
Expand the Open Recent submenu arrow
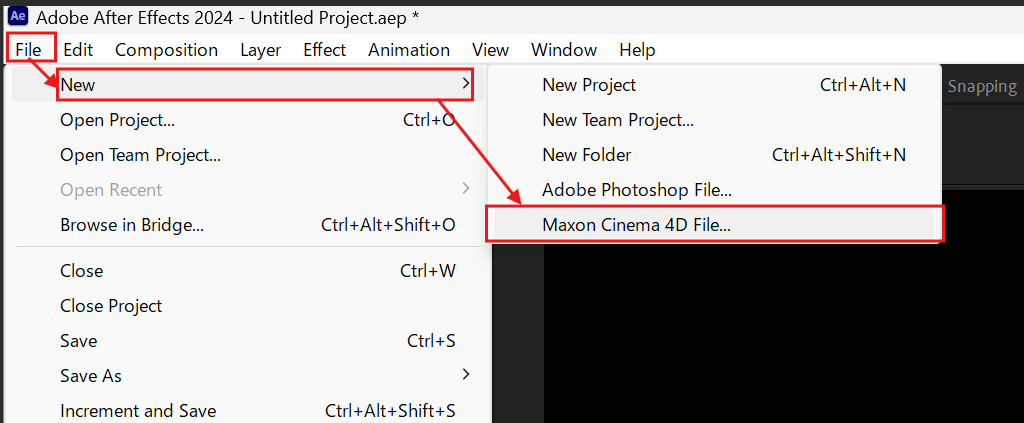465,189
